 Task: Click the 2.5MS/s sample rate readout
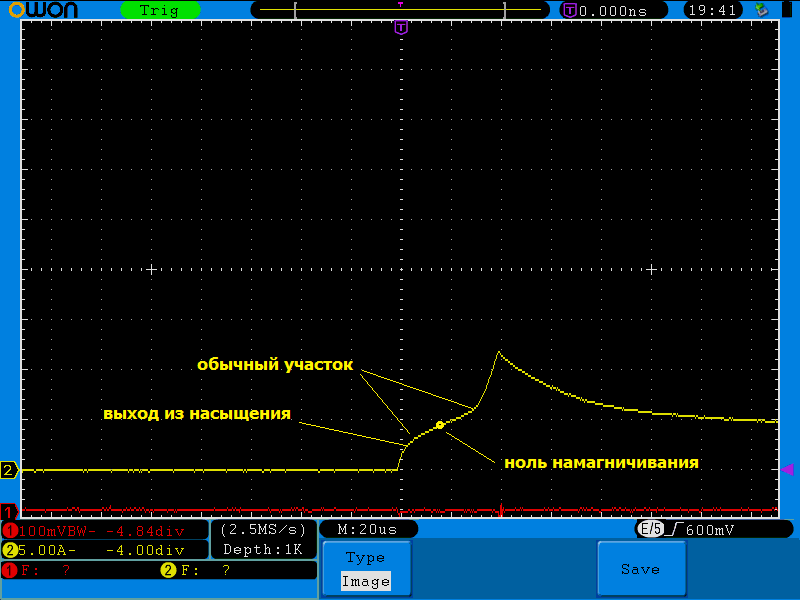(263, 528)
